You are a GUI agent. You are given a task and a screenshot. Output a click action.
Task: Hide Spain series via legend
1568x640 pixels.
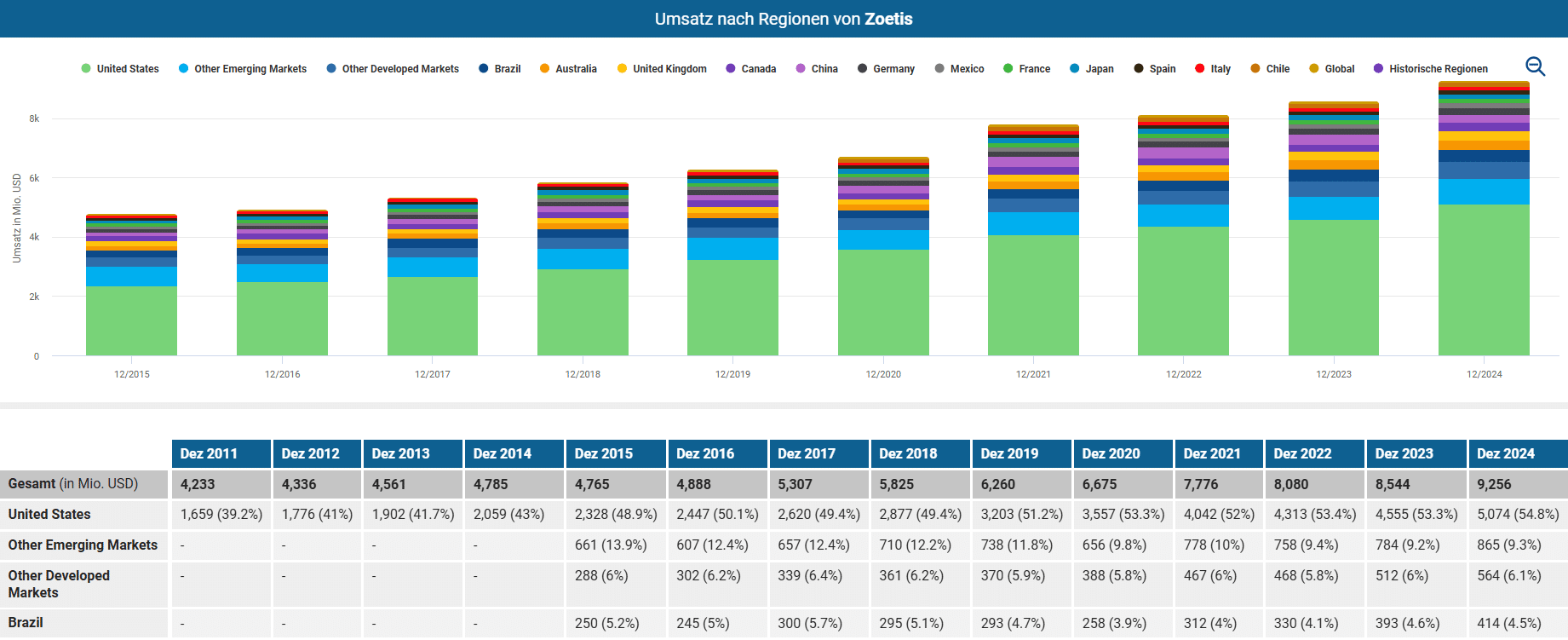pos(1155,69)
